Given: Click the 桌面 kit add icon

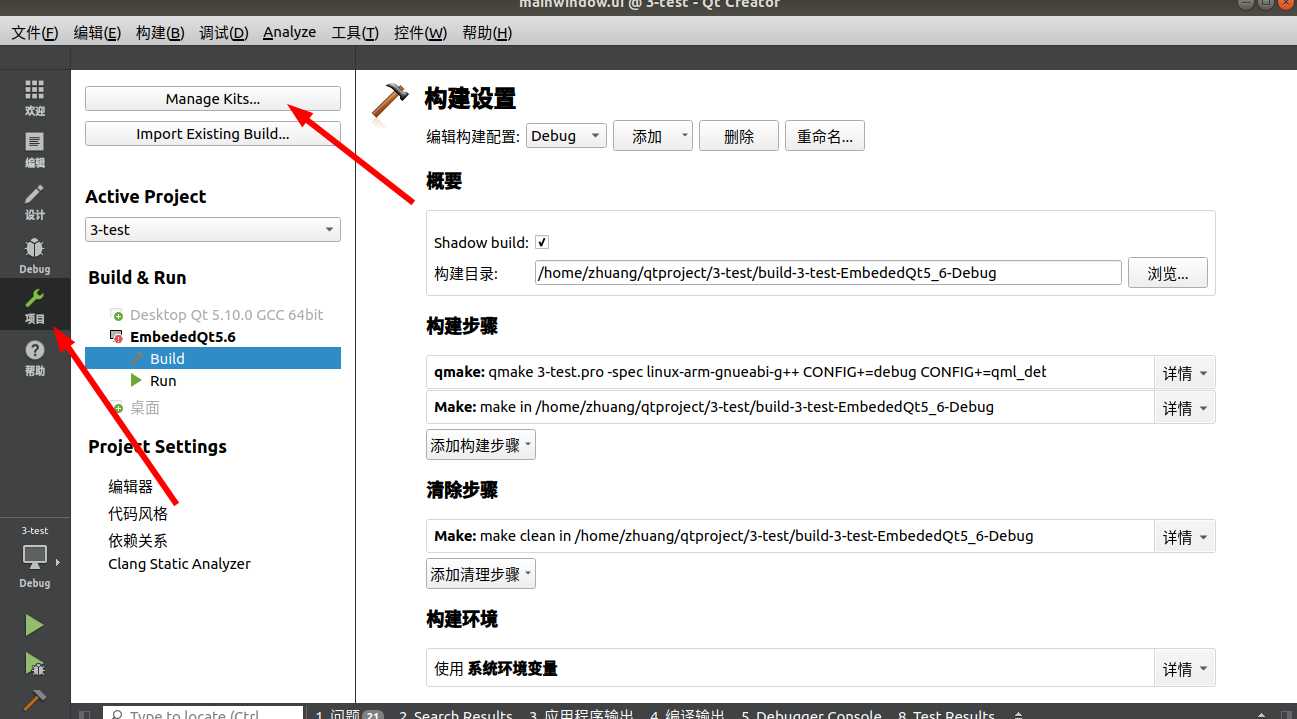Looking at the screenshot, I should tap(118, 408).
